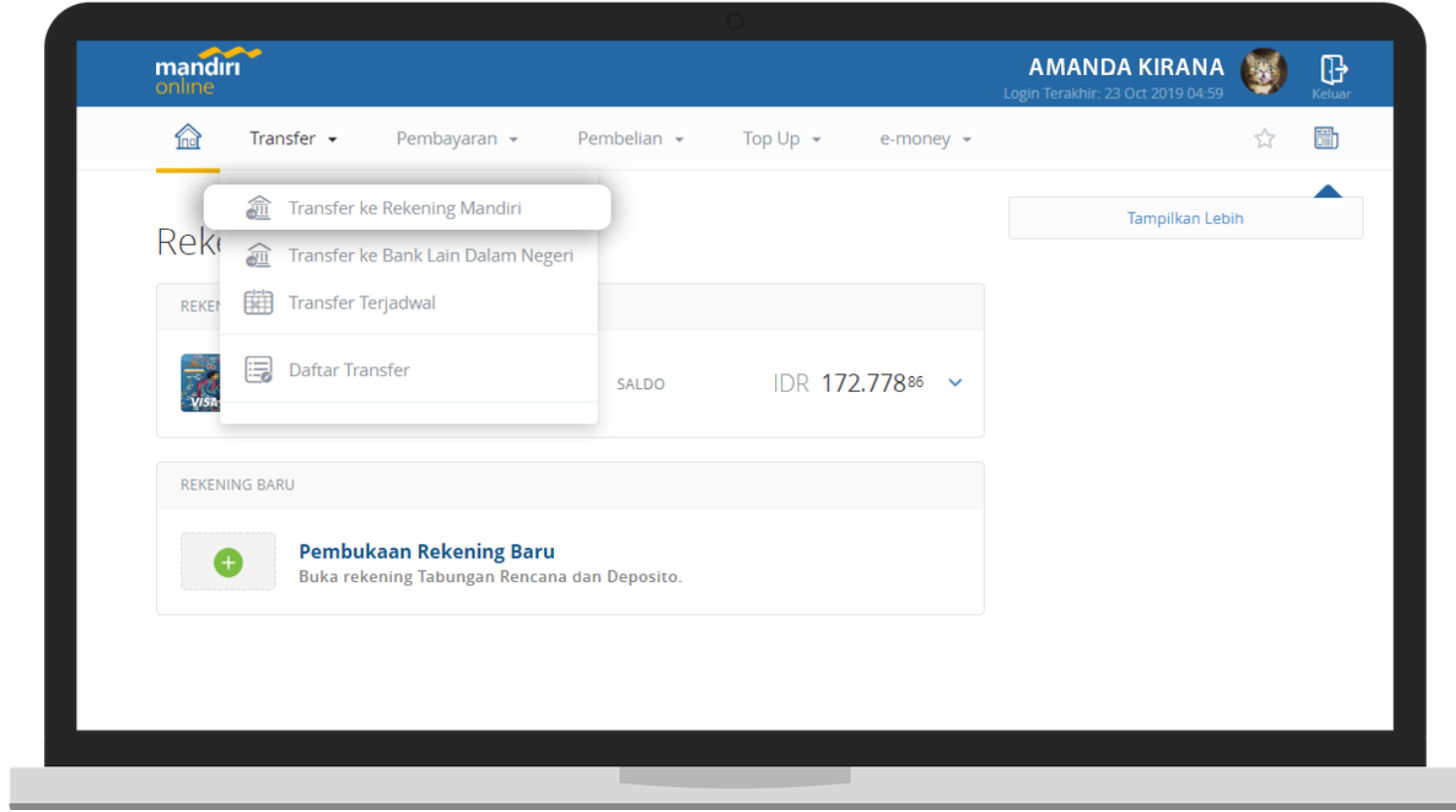
Task: Open the Pembayaran dropdown
Action: [x=456, y=138]
